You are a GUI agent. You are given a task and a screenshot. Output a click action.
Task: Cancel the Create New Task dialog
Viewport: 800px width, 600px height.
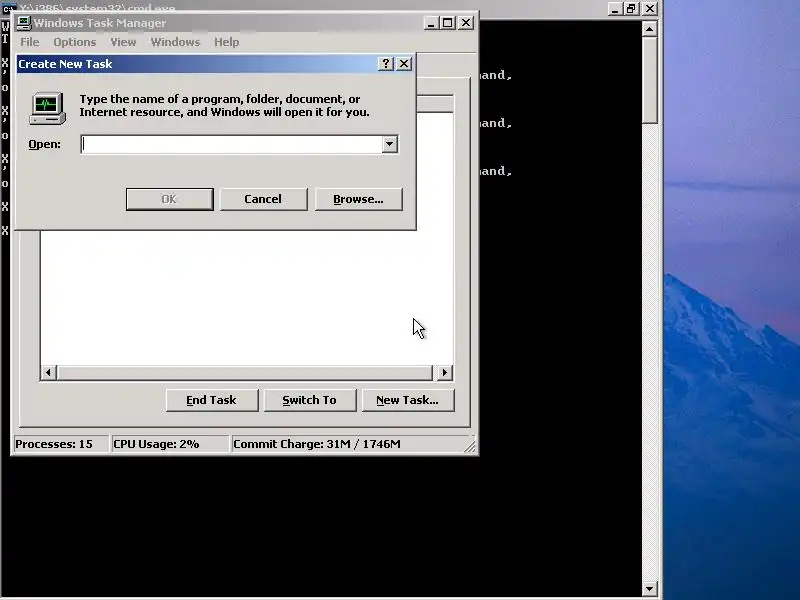263,199
